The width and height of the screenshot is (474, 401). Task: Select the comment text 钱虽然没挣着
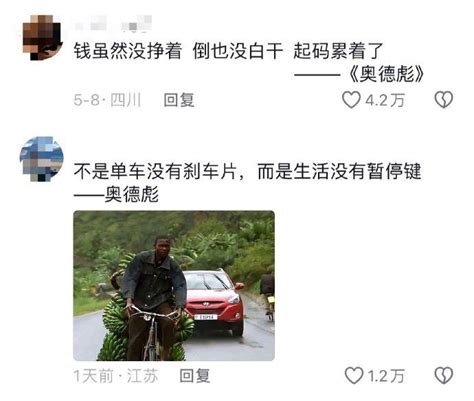point(128,51)
